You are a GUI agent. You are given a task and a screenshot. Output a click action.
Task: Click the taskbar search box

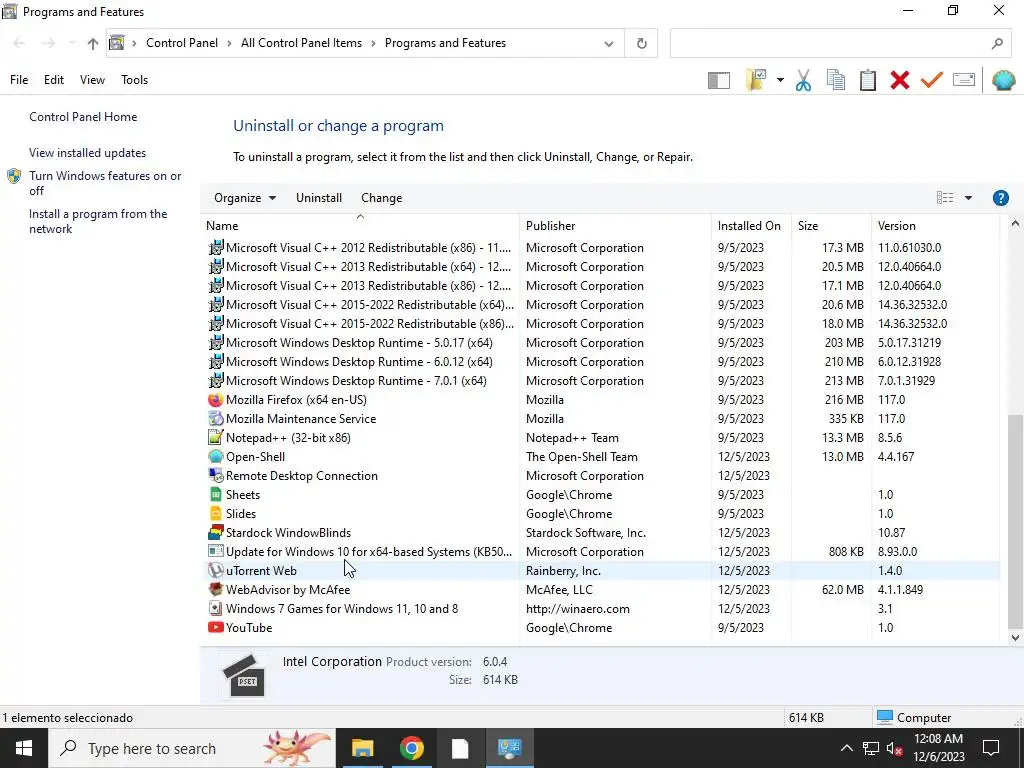pyautogui.click(x=191, y=748)
